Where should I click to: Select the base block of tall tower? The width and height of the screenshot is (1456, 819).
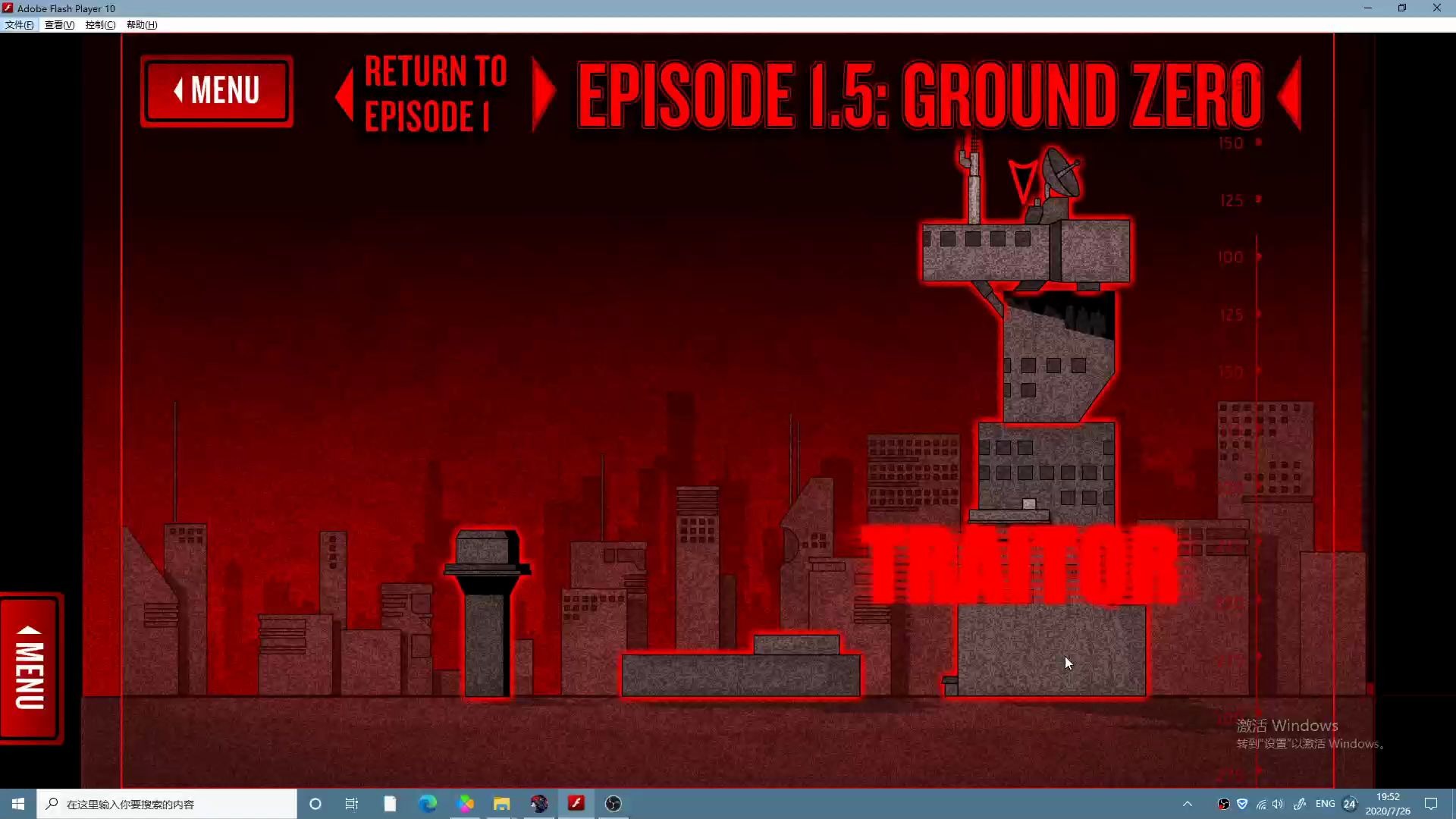pyautogui.click(x=1050, y=650)
